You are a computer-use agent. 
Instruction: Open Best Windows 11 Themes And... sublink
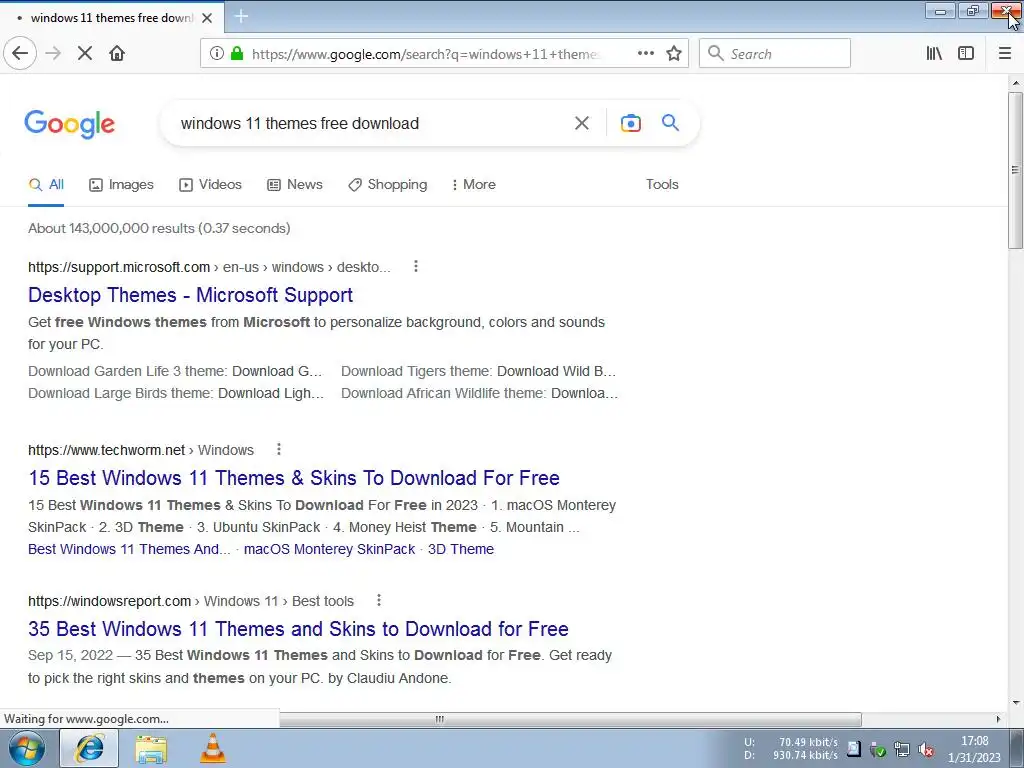point(129,549)
